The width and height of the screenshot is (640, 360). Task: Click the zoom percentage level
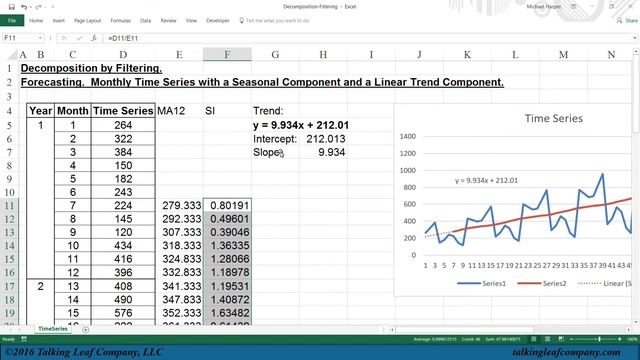click(633, 339)
